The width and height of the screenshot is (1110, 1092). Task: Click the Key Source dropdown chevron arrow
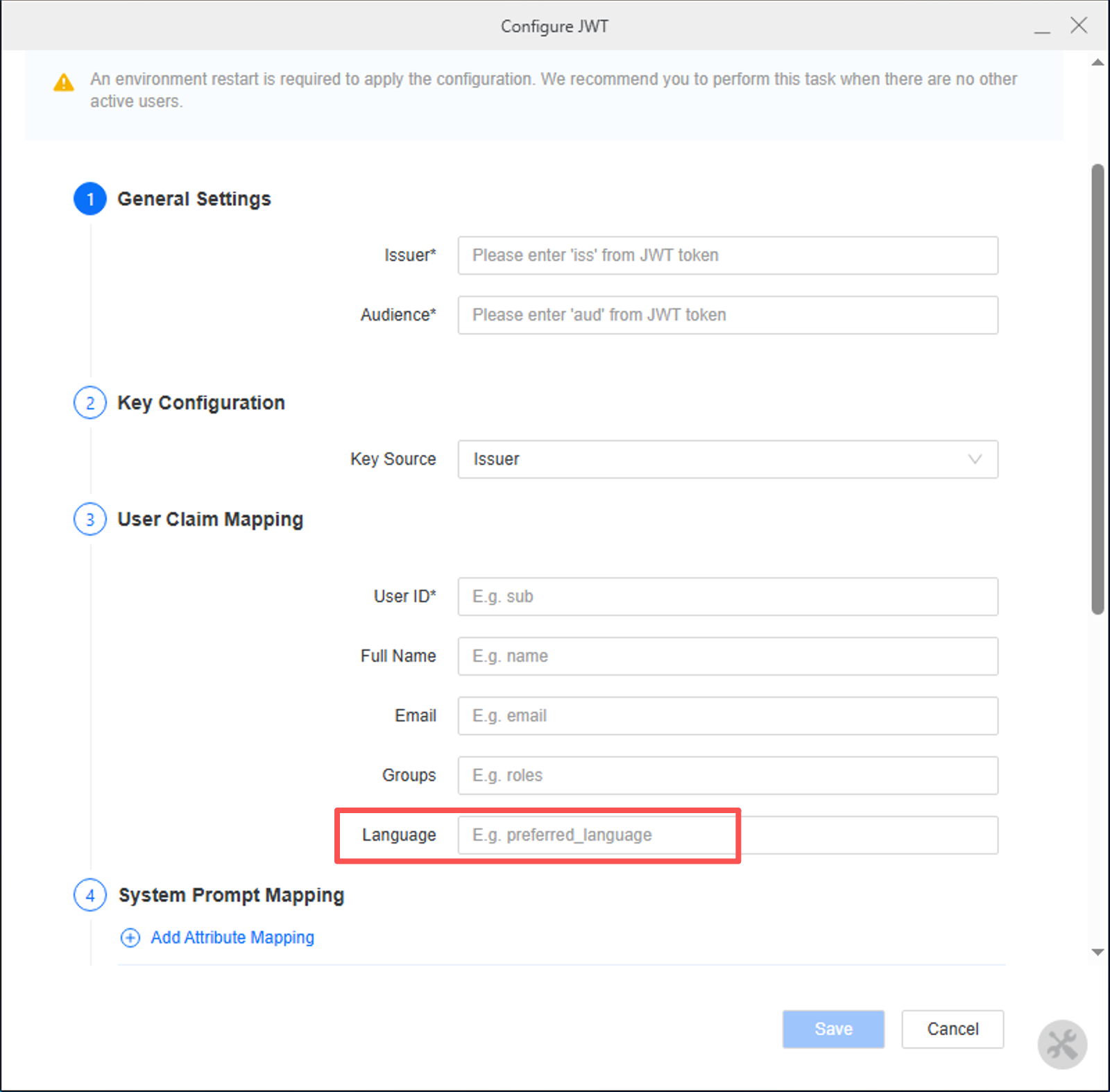[x=975, y=459]
